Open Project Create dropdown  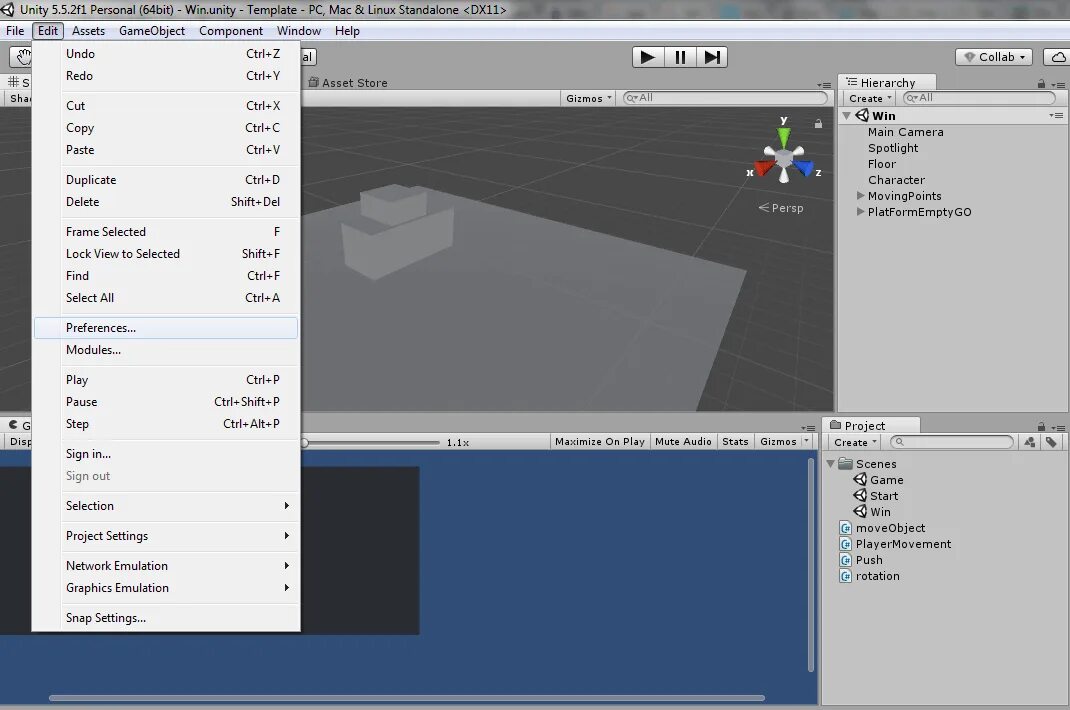855,442
